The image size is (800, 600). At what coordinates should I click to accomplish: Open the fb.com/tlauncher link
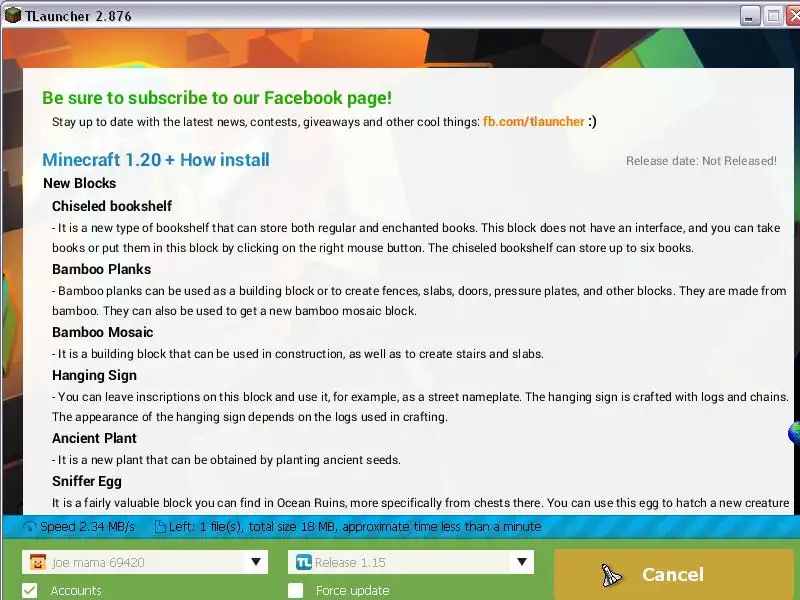click(533, 121)
